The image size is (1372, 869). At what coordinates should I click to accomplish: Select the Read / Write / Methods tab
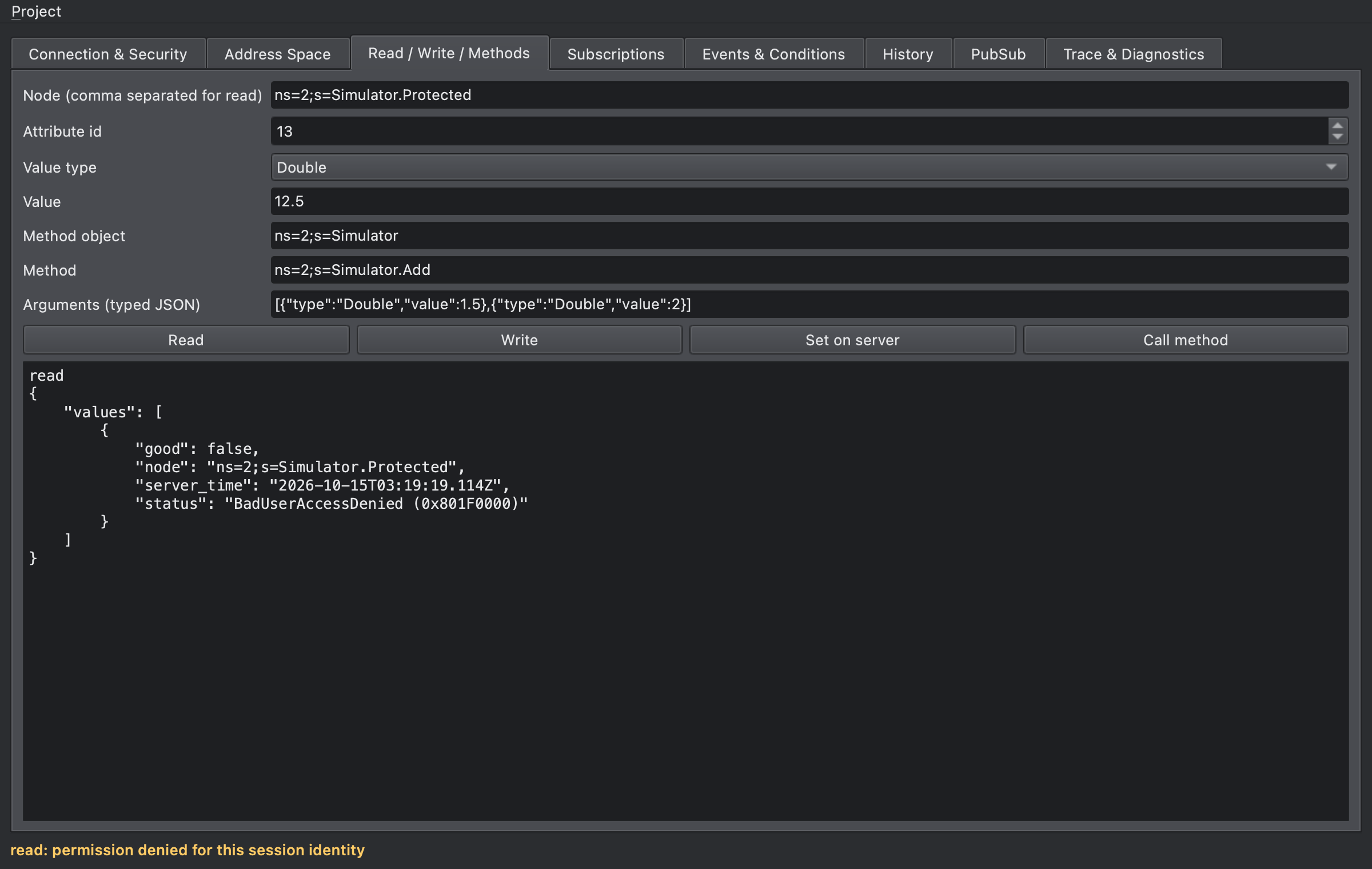point(449,53)
